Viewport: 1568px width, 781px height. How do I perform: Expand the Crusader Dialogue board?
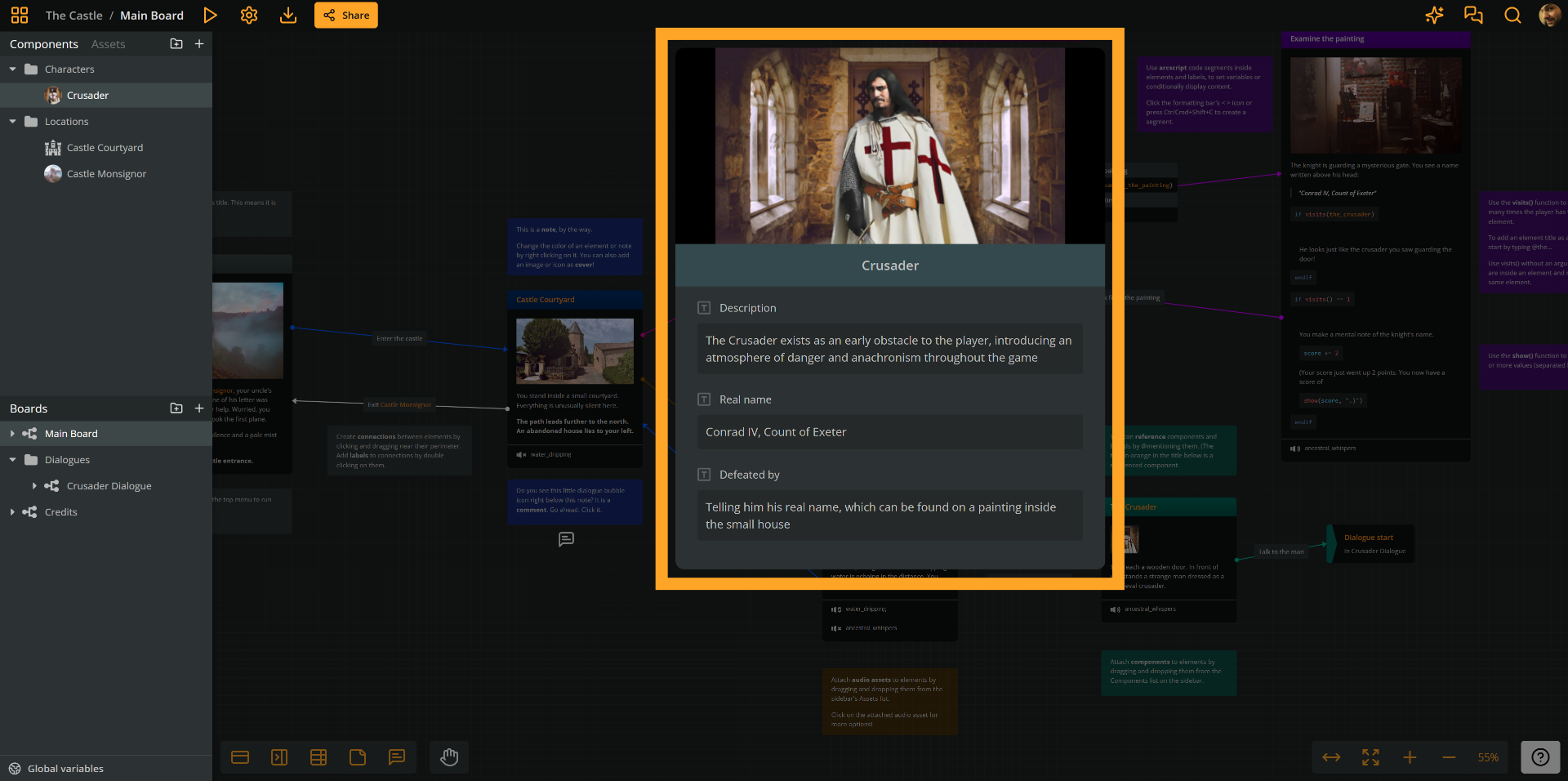click(34, 486)
